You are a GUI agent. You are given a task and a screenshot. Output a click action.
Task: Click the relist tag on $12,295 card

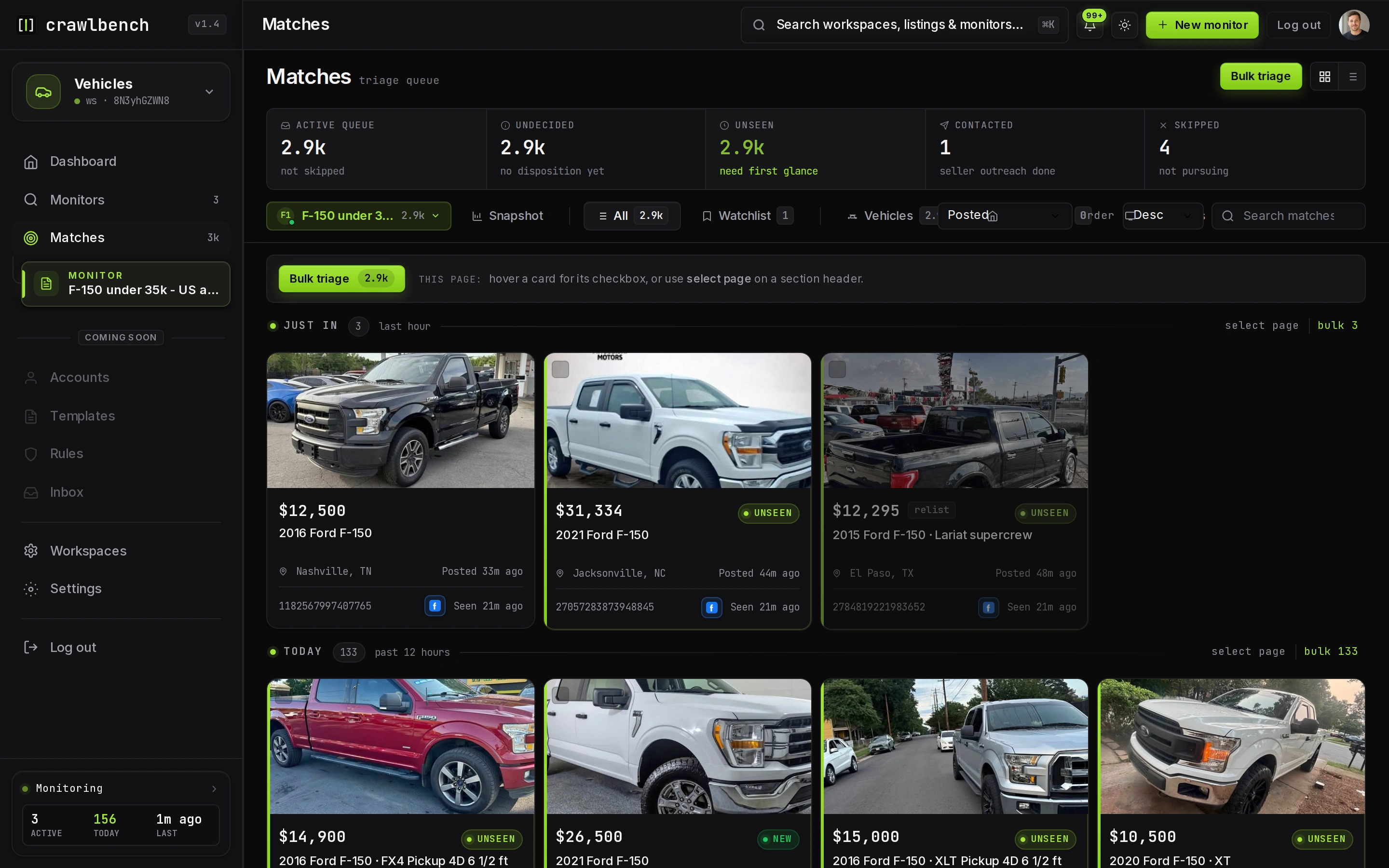932,510
